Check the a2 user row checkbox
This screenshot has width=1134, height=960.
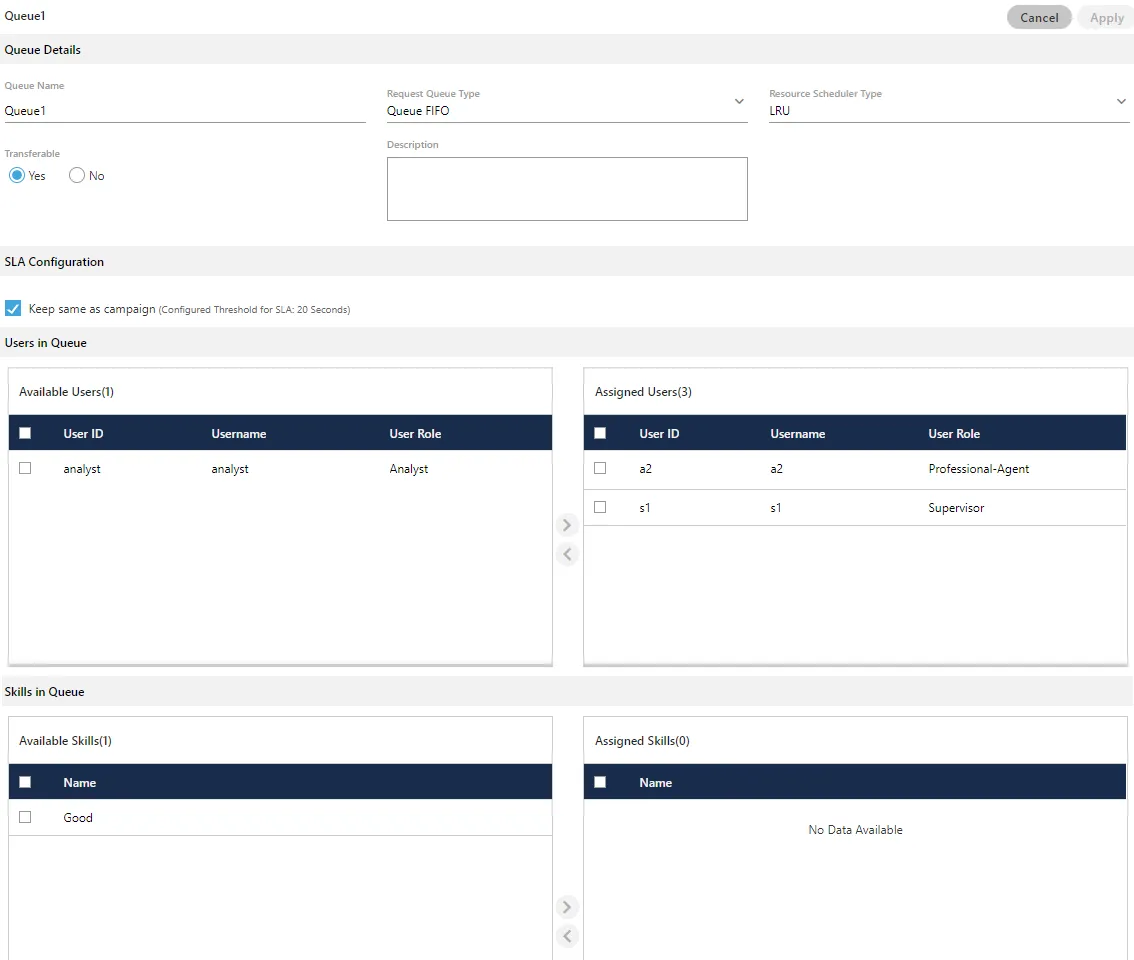pos(600,468)
